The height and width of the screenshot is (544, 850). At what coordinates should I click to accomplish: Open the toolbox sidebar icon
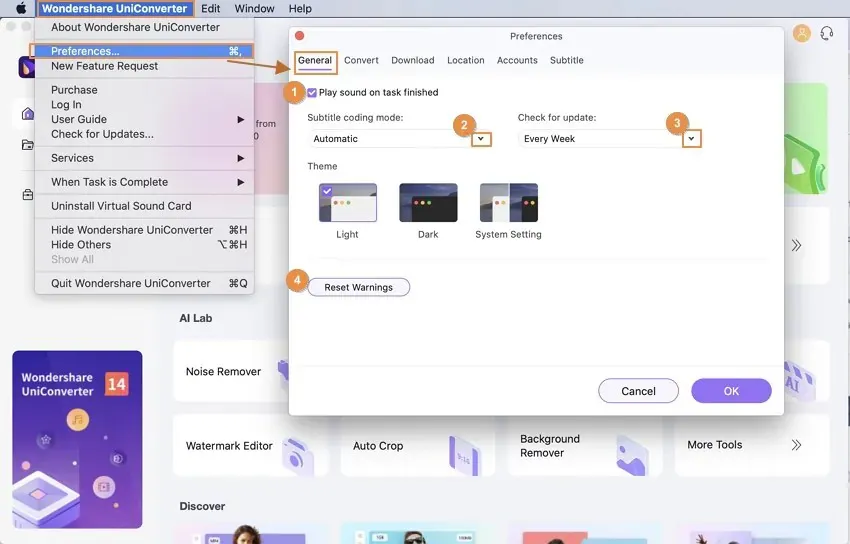28,195
